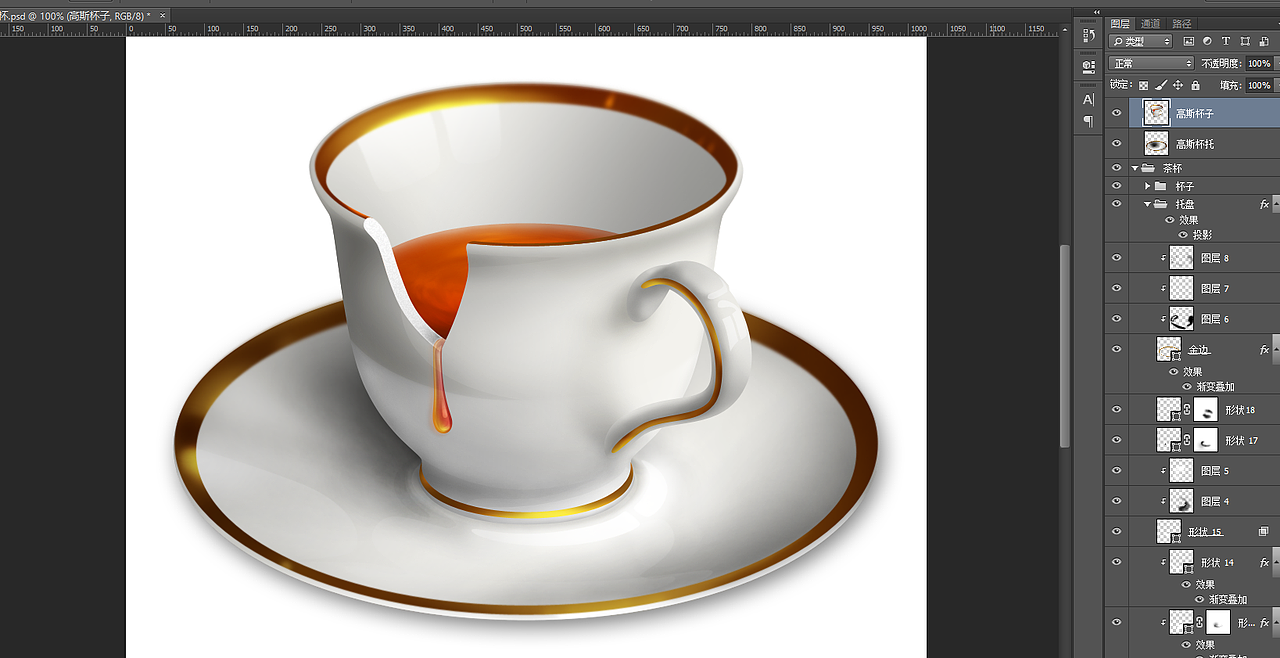Hide the 图层 7 layer
Screen dimensions: 1280x658
pos(1117,288)
